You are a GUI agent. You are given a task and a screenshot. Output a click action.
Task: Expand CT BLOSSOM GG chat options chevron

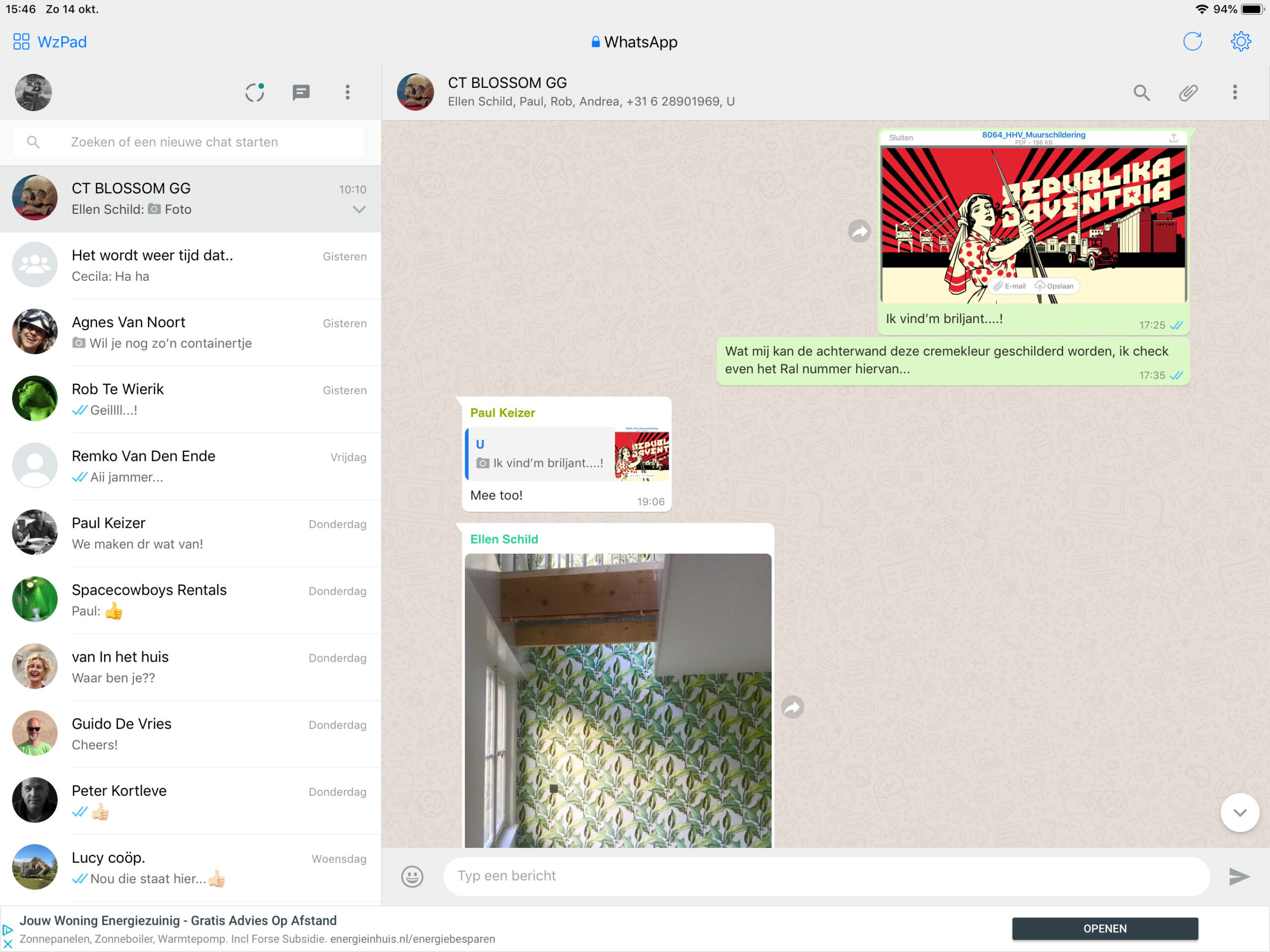pyautogui.click(x=359, y=209)
